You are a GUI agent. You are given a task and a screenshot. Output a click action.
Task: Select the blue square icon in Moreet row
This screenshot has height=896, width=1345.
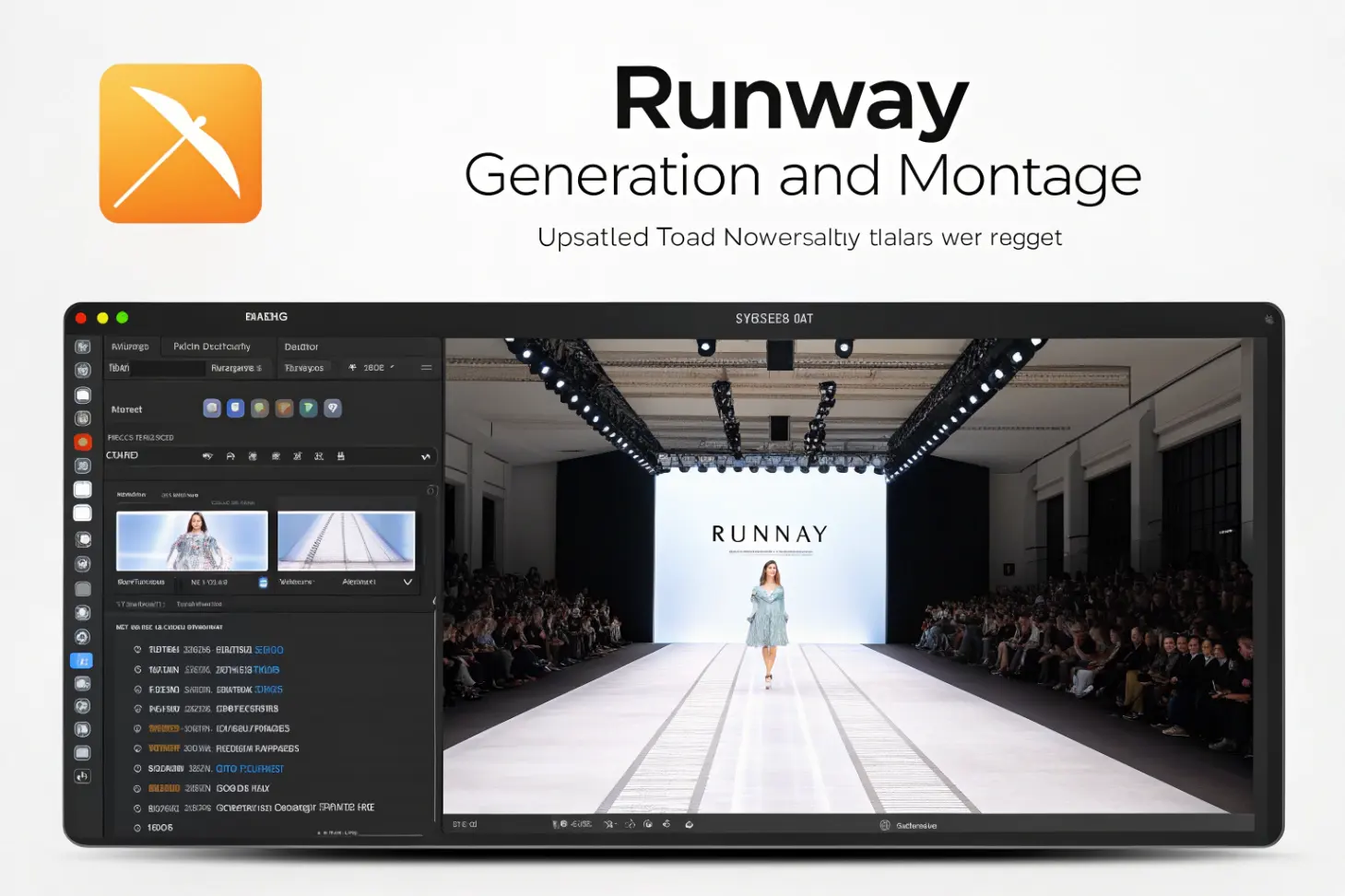236,408
